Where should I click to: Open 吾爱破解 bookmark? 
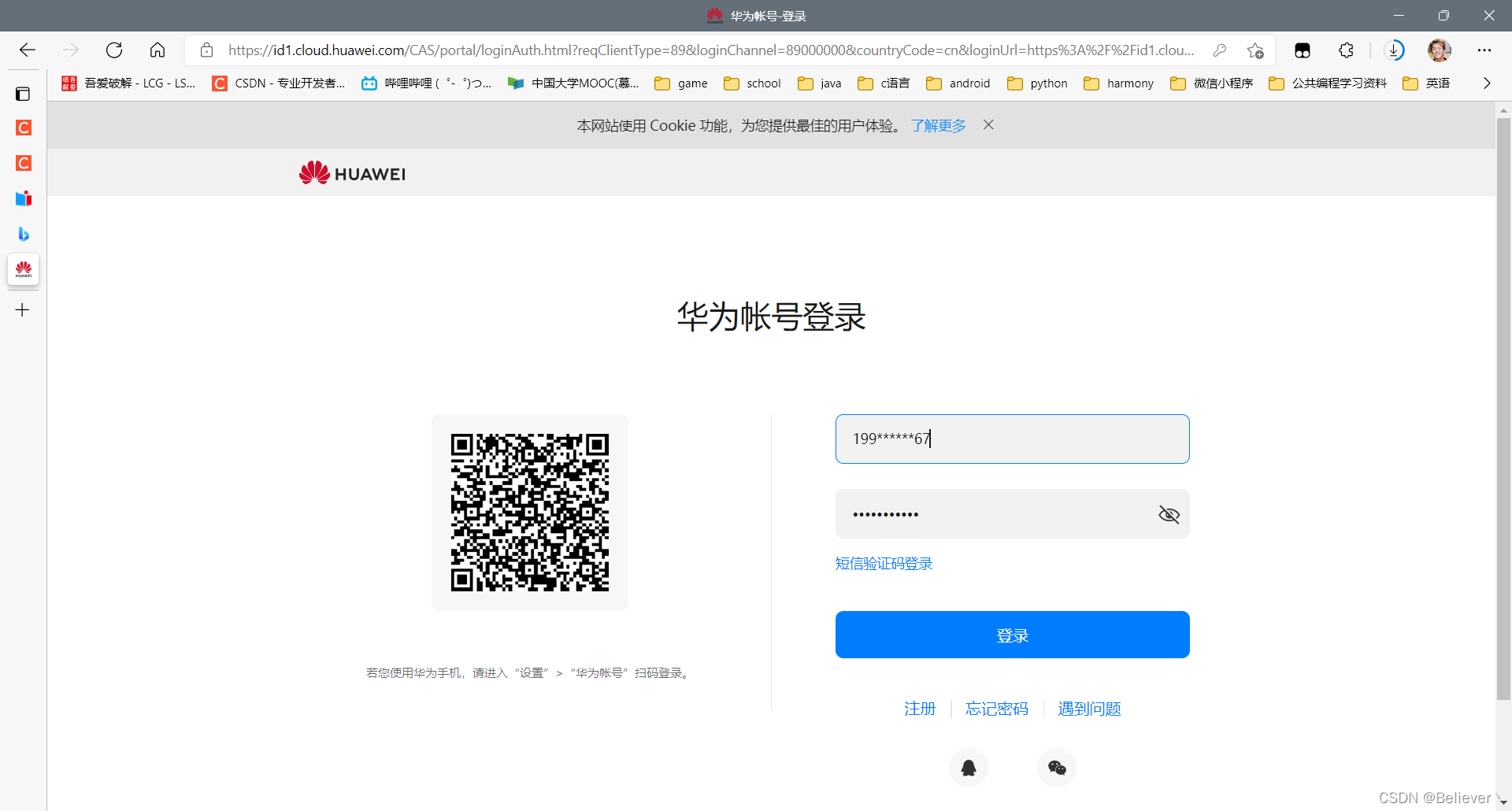click(x=128, y=83)
